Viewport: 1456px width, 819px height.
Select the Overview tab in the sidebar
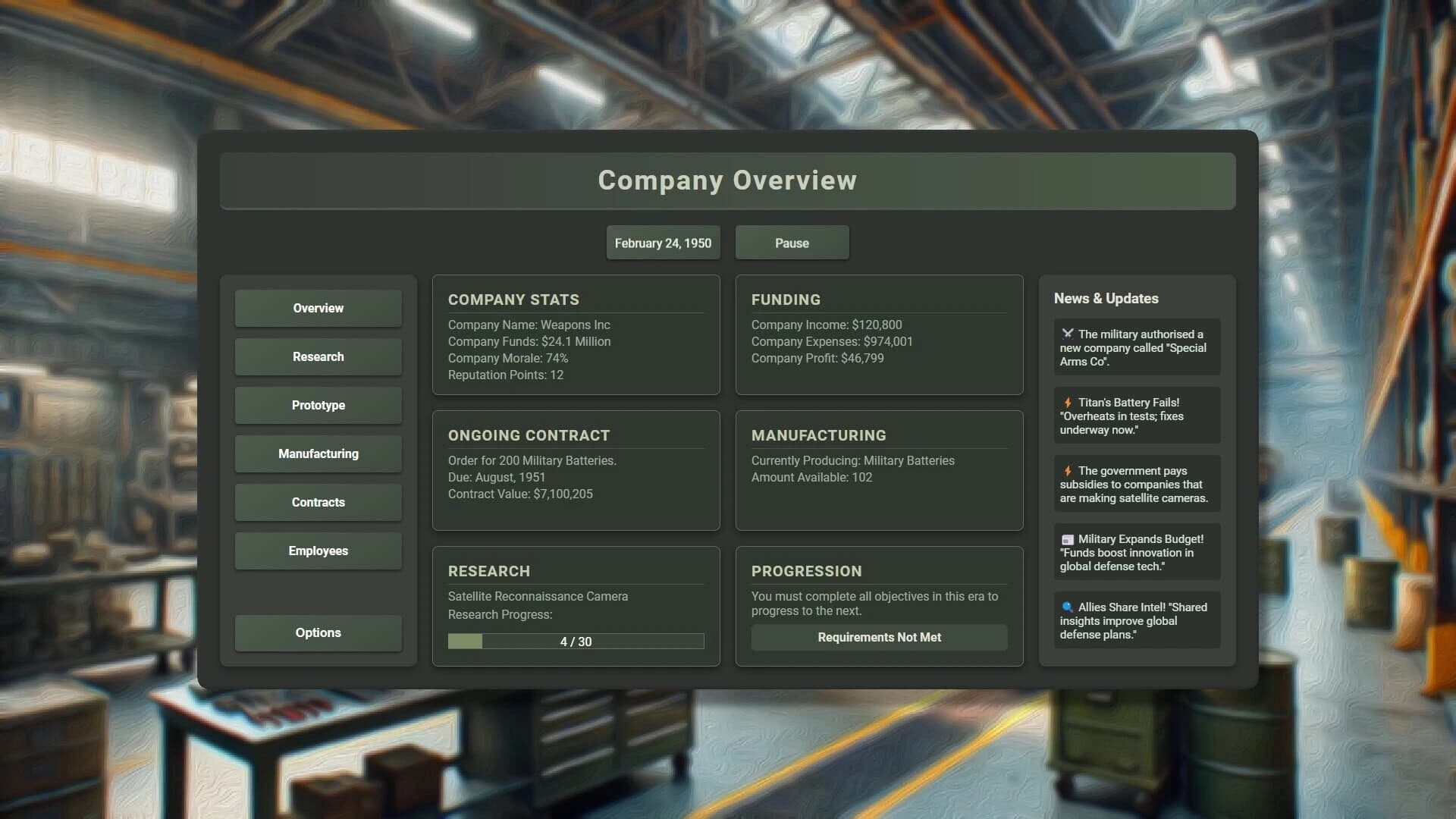coord(318,308)
